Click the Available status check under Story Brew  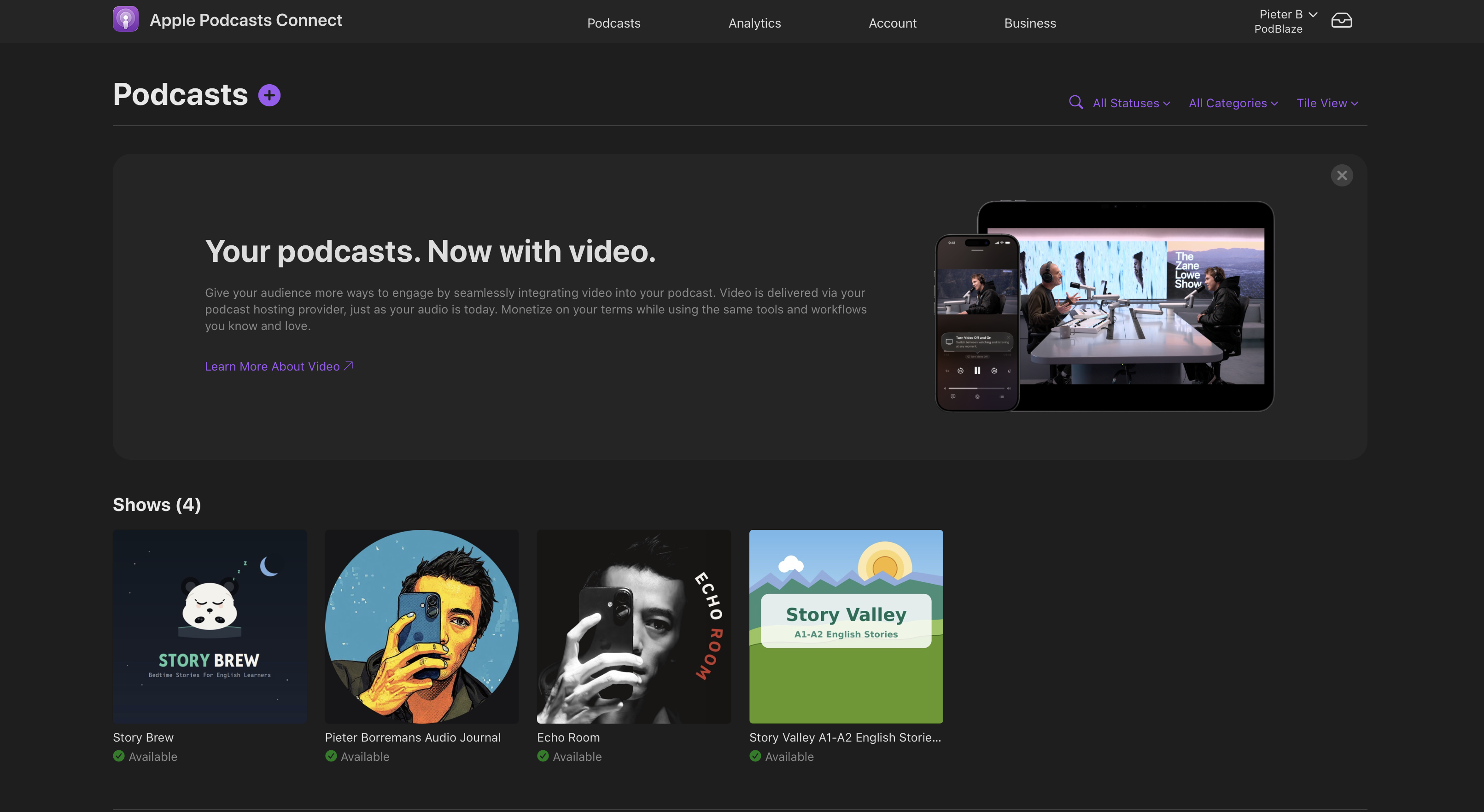[x=119, y=756]
